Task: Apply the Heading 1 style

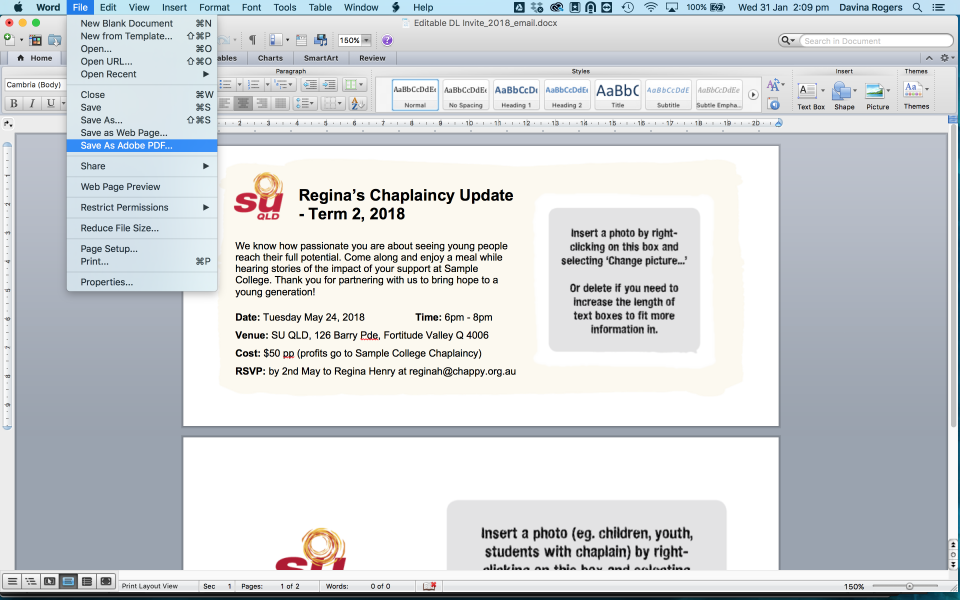Action: (516, 95)
